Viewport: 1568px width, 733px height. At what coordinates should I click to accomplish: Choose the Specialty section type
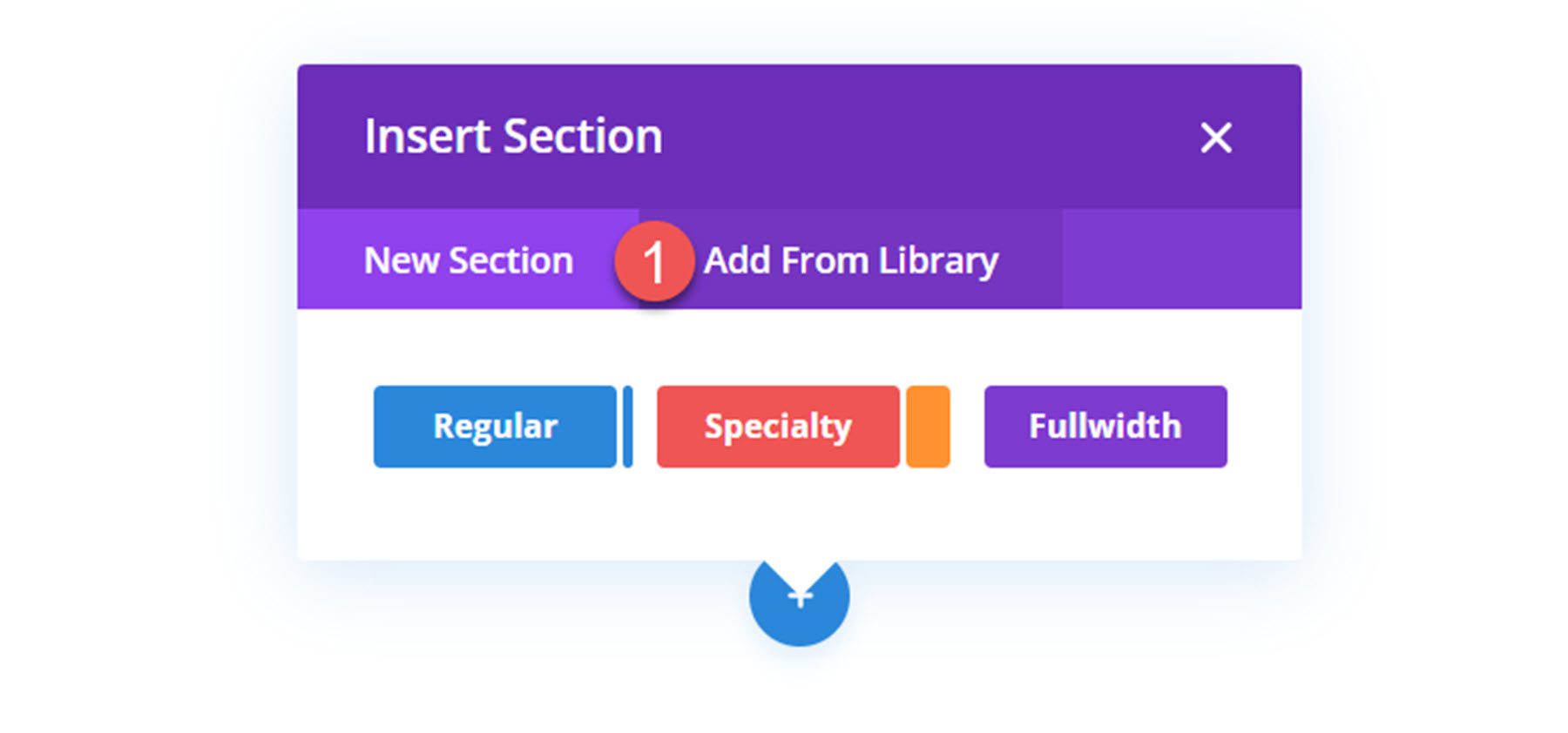[777, 427]
